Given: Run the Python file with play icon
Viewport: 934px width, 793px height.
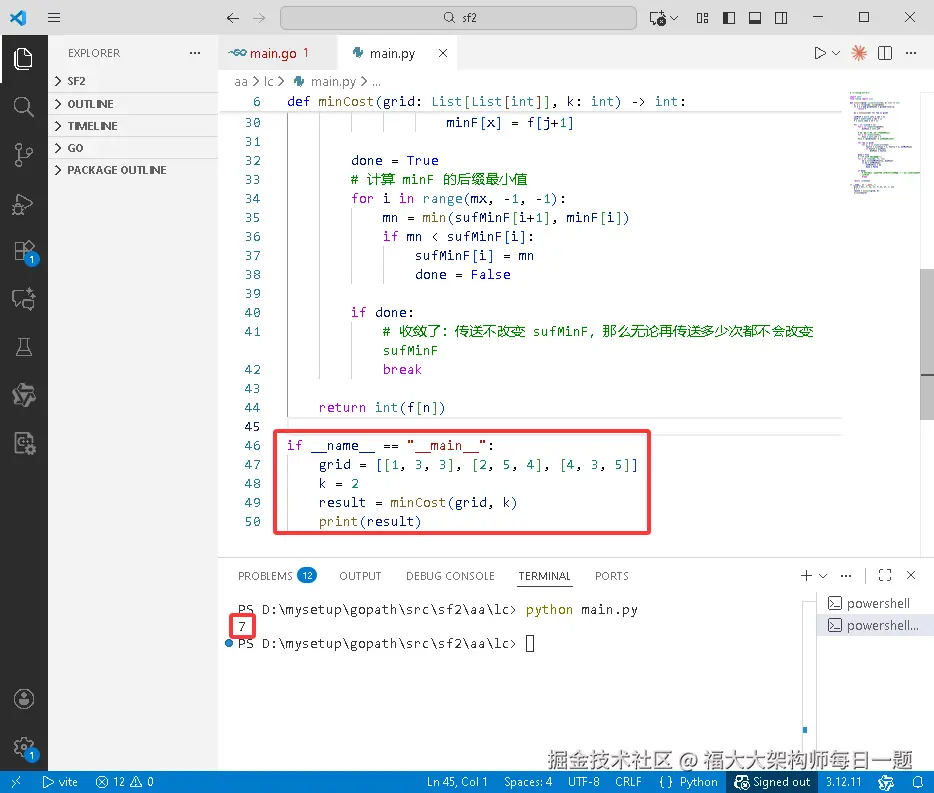Looking at the screenshot, I should (x=820, y=53).
